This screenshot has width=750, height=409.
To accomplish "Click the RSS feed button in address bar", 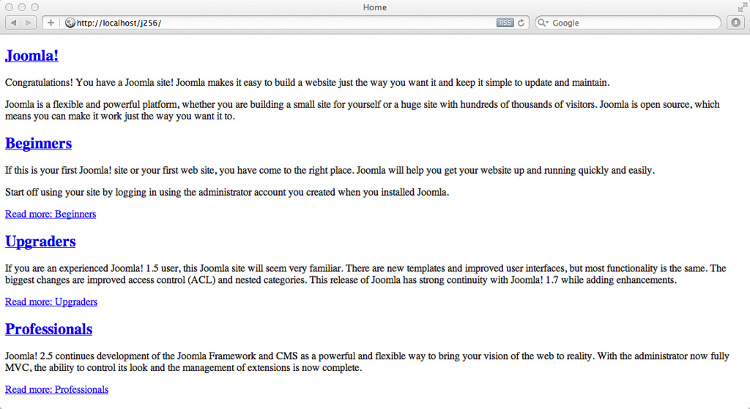I will [504, 22].
